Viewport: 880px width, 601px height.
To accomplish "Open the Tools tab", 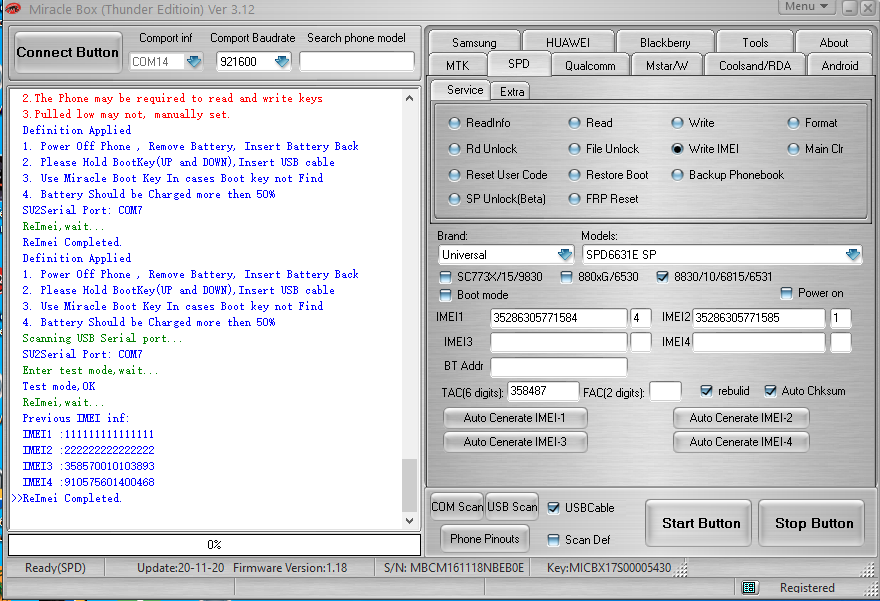I will point(755,43).
